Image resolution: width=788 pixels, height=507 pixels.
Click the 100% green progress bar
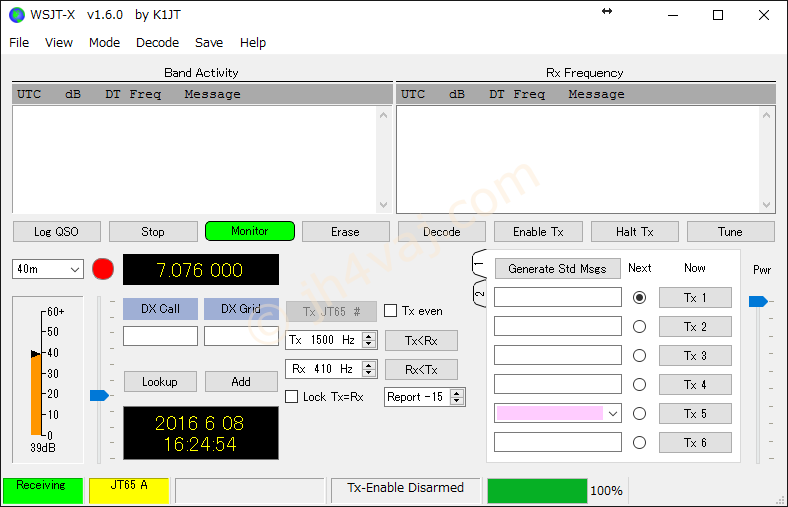click(537, 490)
